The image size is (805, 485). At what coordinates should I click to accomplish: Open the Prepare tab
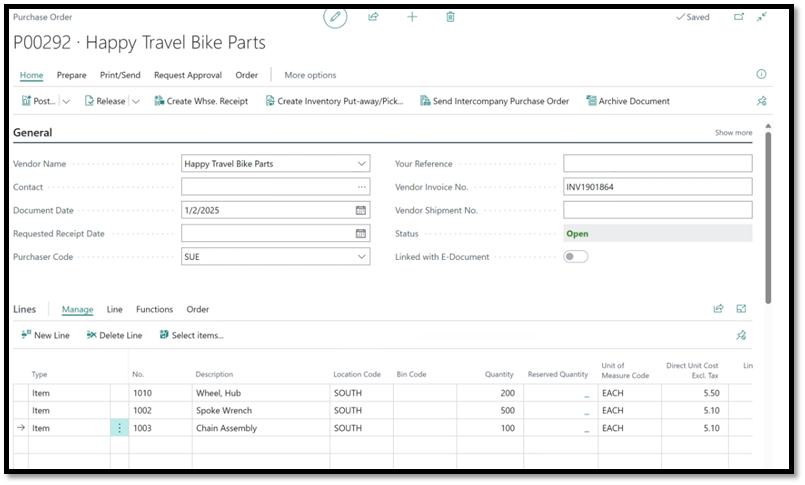click(x=71, y=75)
